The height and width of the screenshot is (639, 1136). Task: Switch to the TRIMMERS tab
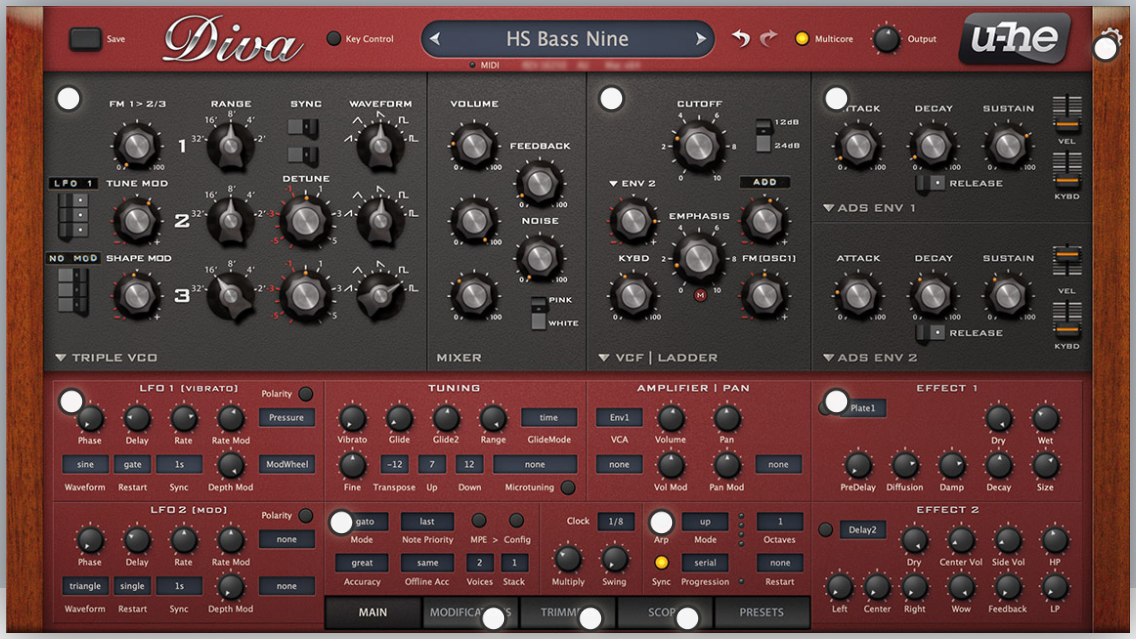(569, 612)
